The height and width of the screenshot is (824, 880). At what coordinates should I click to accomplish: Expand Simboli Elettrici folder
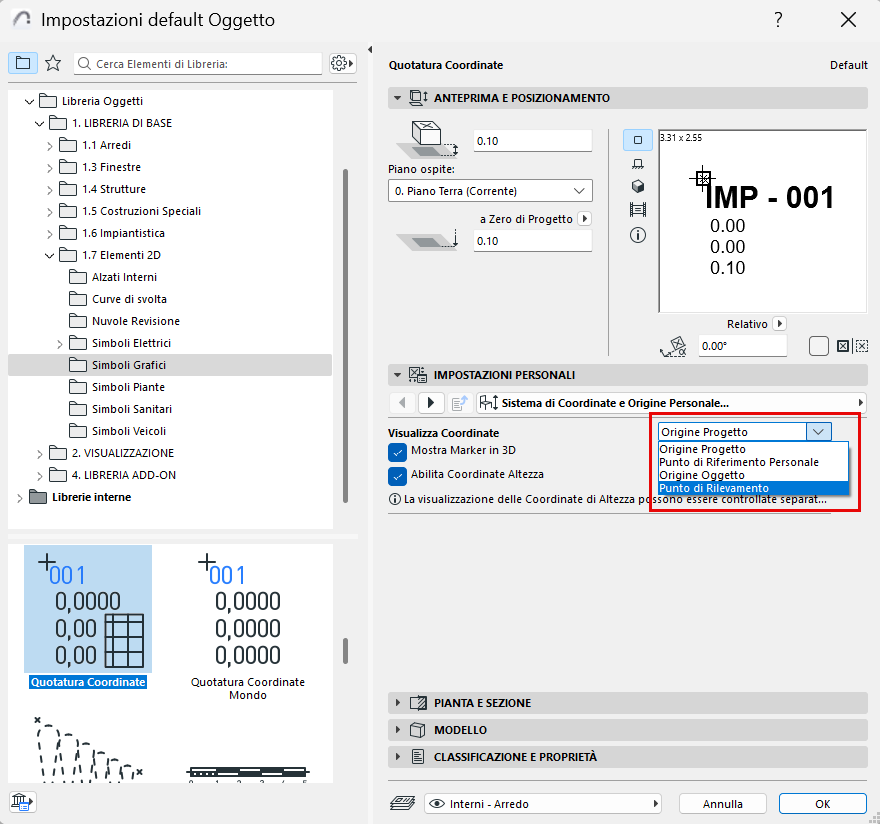(59, 344)
